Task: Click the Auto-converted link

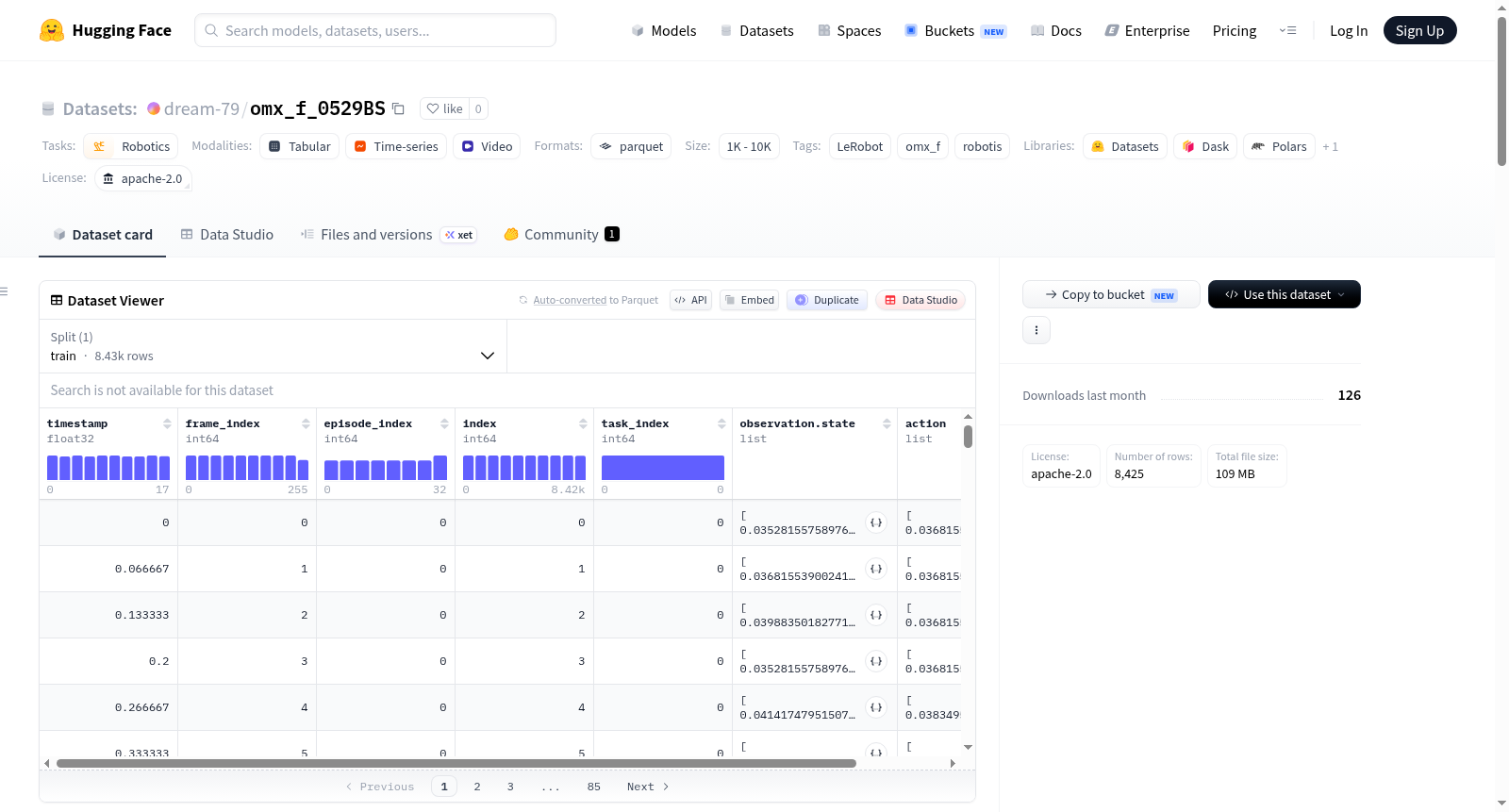Action: click(570, 300)
